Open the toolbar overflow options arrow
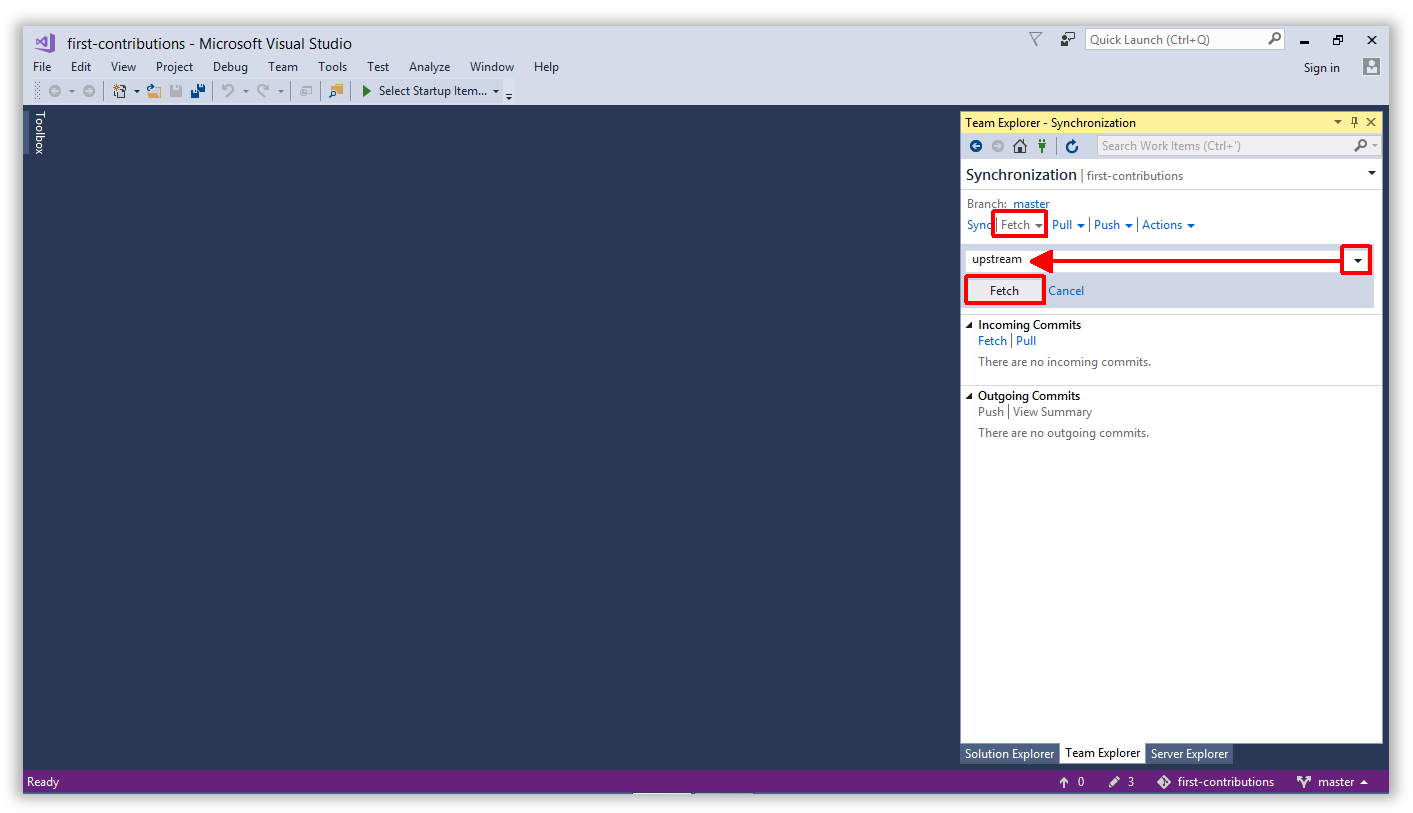Screen dimensions: 1413x813 (x=509, y=95)
